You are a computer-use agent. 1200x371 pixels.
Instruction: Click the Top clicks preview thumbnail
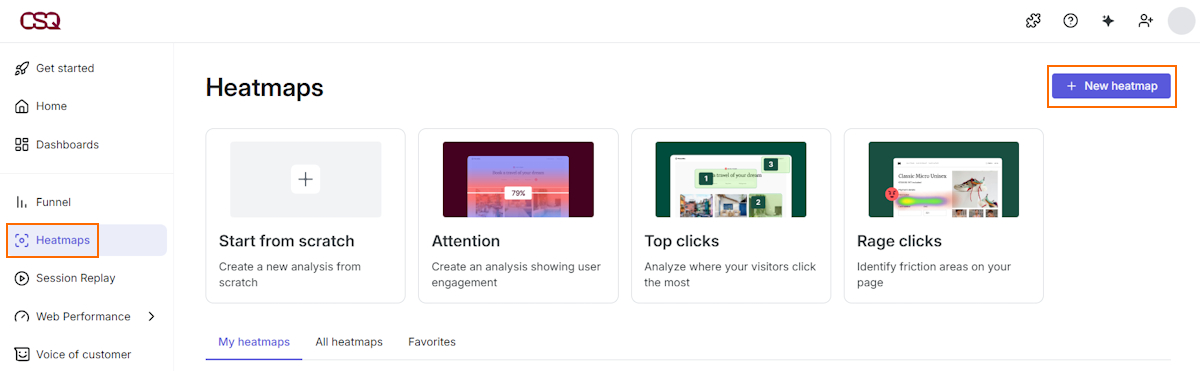point(731,179)
